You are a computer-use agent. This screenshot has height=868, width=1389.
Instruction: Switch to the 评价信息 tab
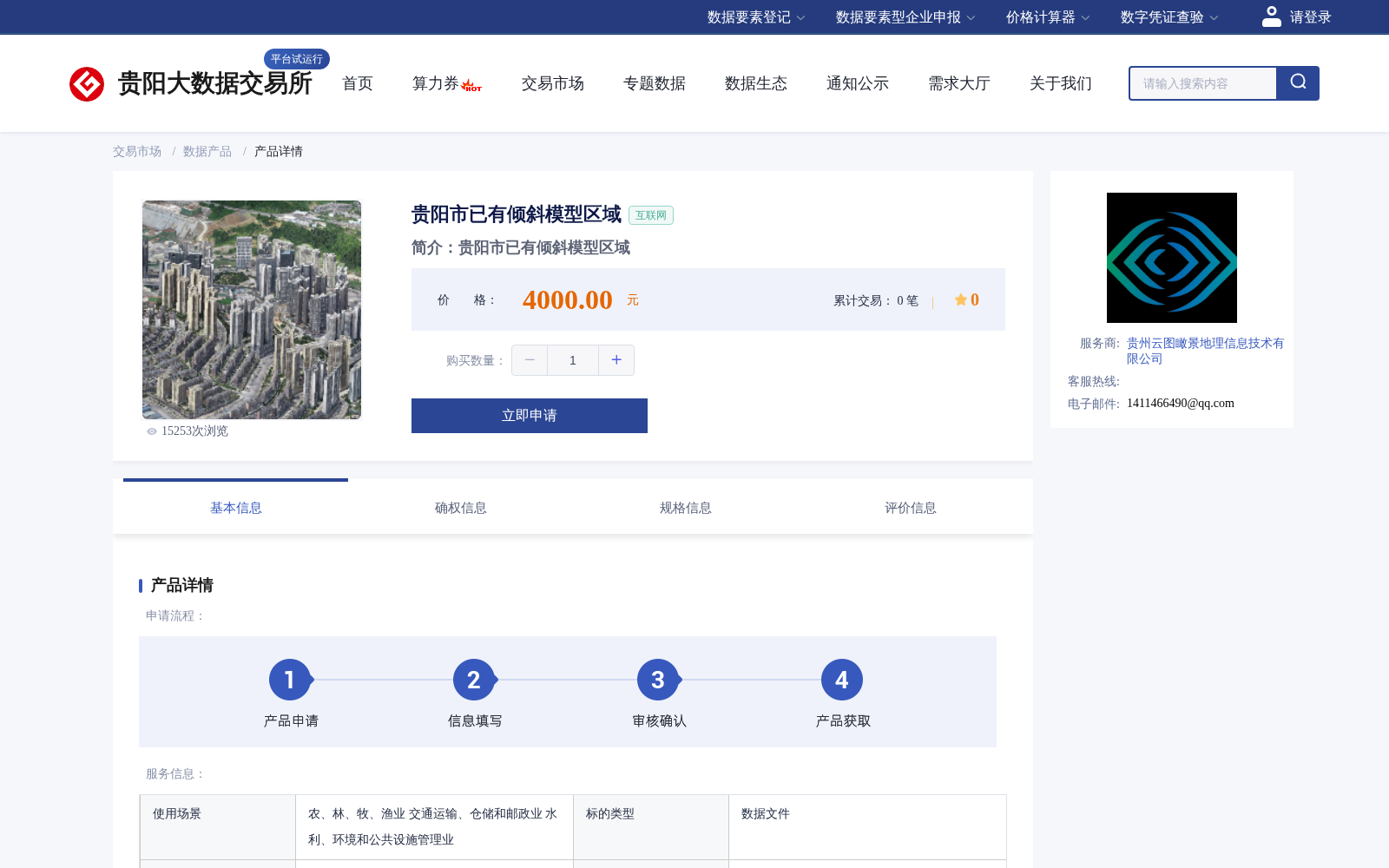pos(911,508)
